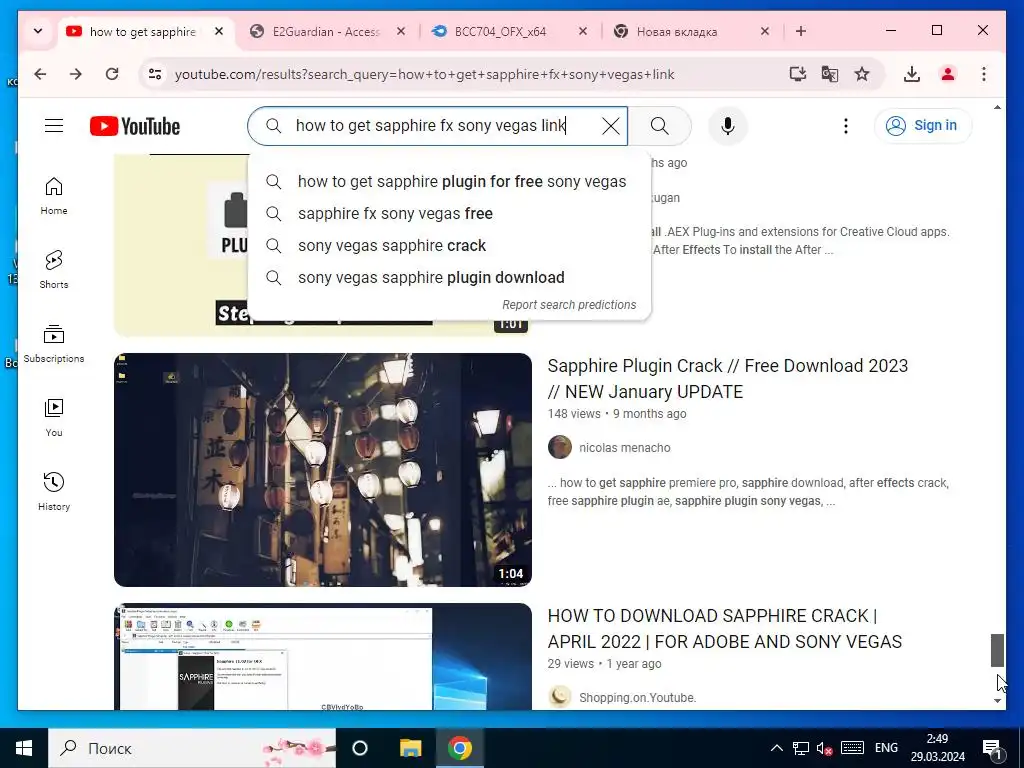Open the You section in sidebar
Viewport: 1024px width, 768px height.
pos(54,418)
